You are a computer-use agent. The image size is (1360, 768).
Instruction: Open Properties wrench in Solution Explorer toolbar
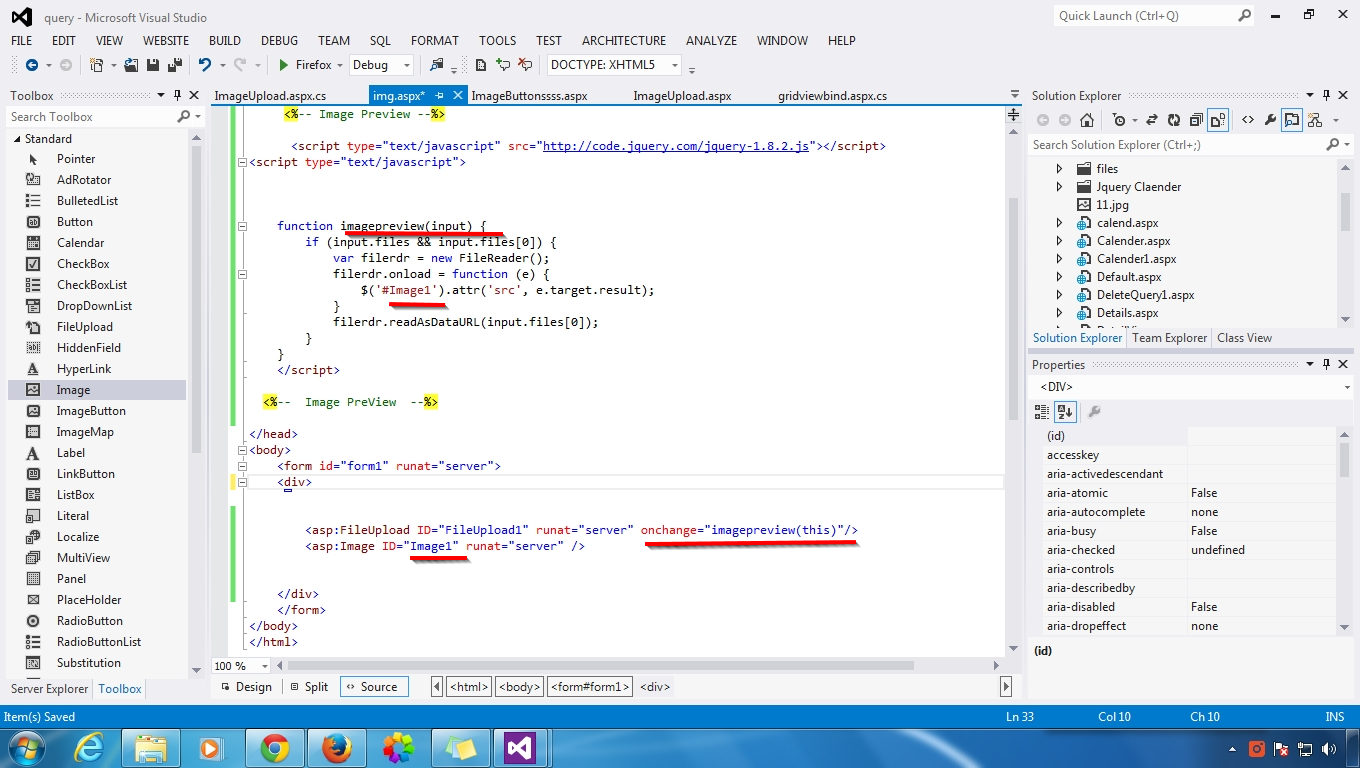point(1270,120)
